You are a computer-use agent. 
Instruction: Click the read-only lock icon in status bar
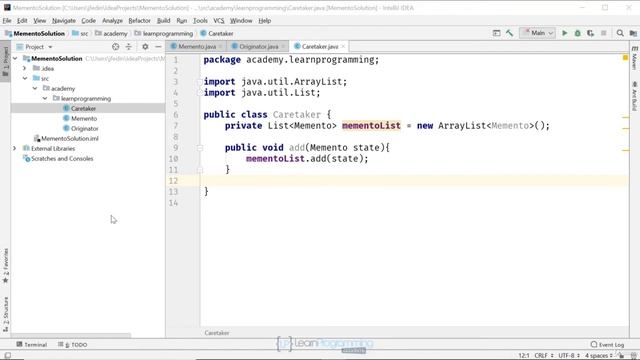(x=621, y=356)
